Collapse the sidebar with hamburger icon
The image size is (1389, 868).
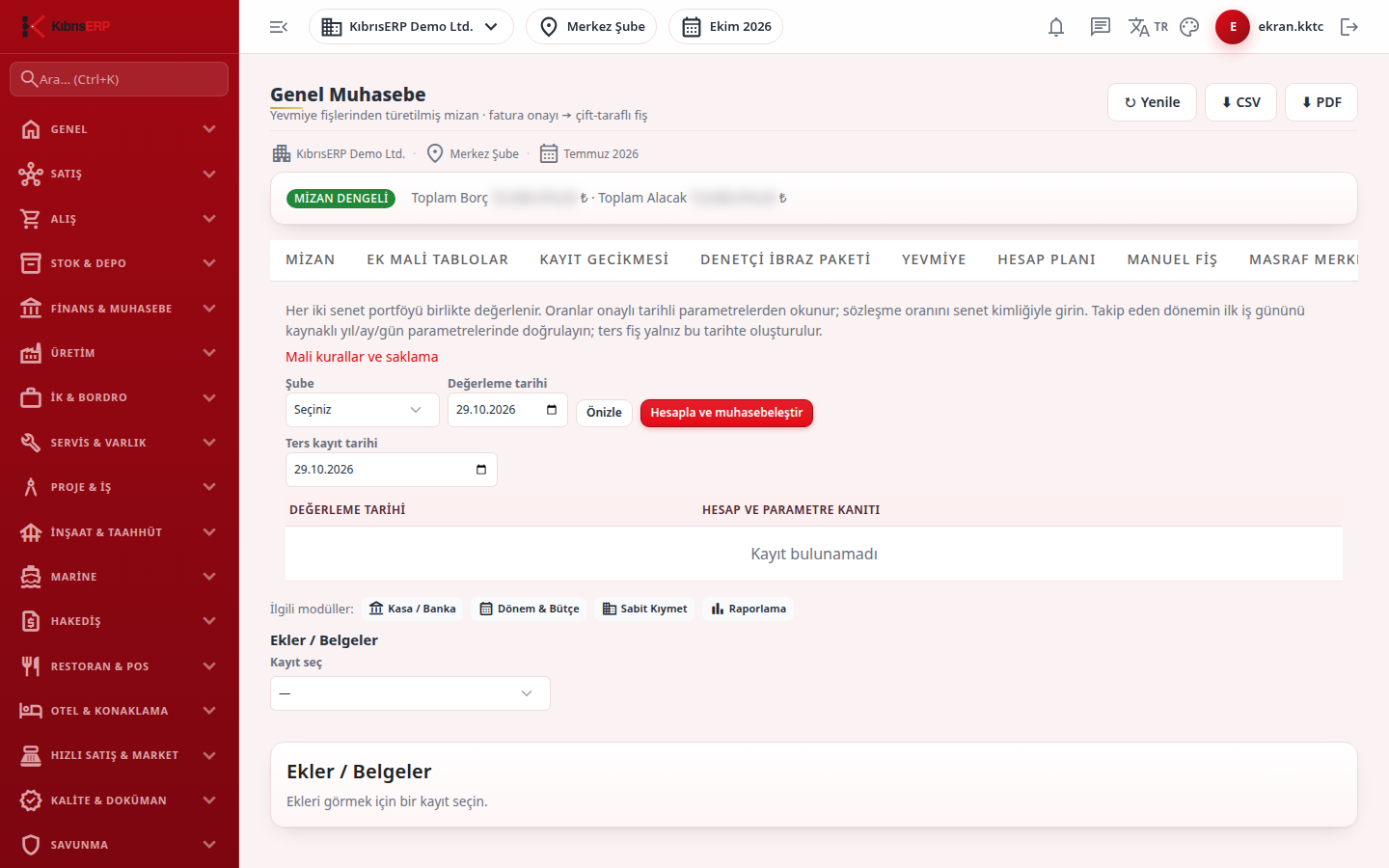pyautogui.click(x=279, y=27)
